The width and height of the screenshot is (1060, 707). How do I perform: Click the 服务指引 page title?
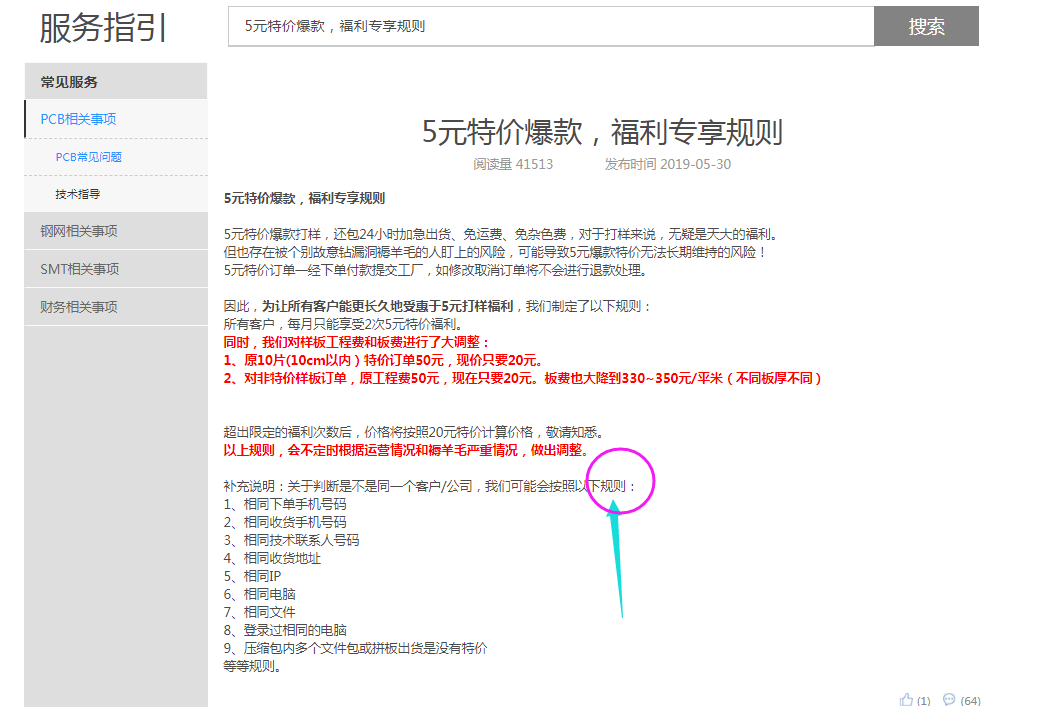pos(103,28)
